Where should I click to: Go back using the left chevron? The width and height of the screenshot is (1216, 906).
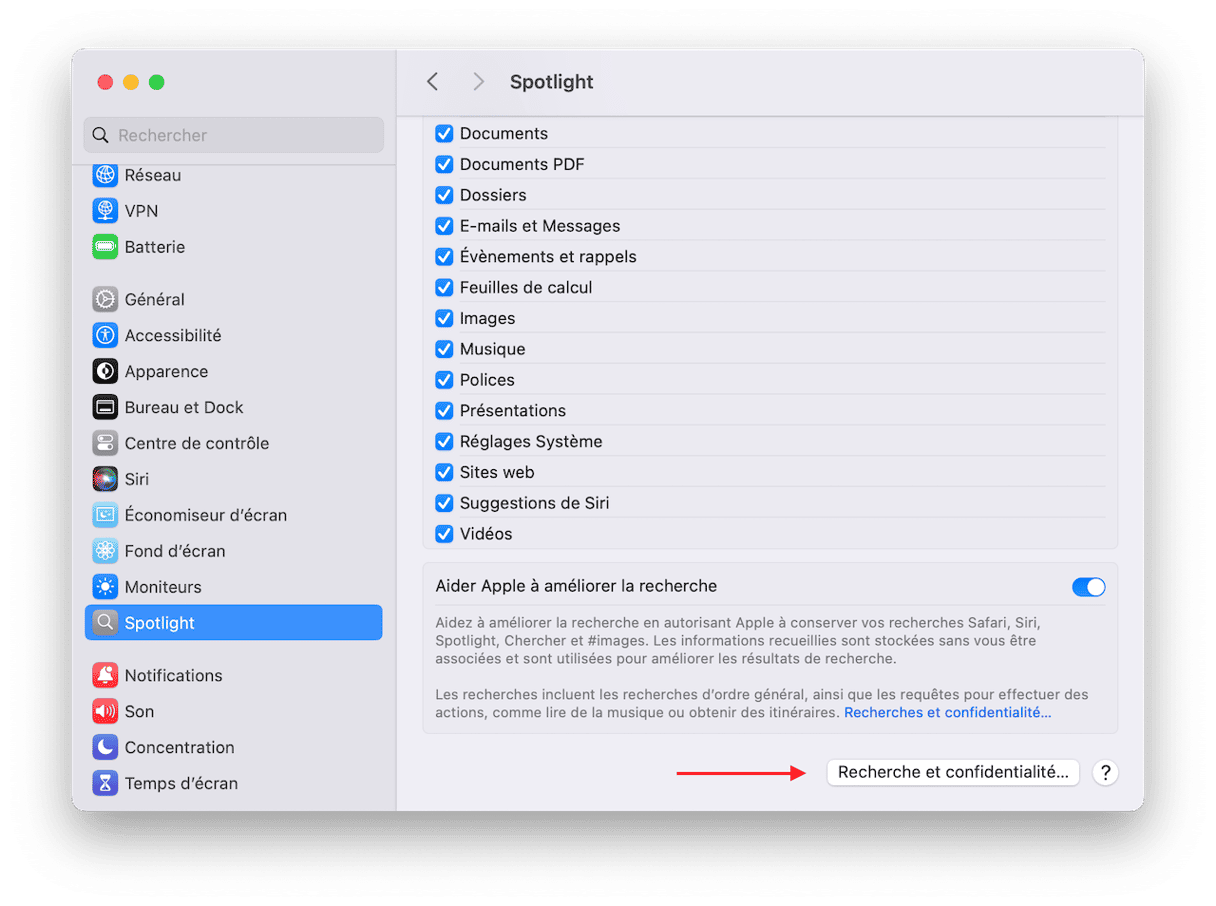[432, 82]
